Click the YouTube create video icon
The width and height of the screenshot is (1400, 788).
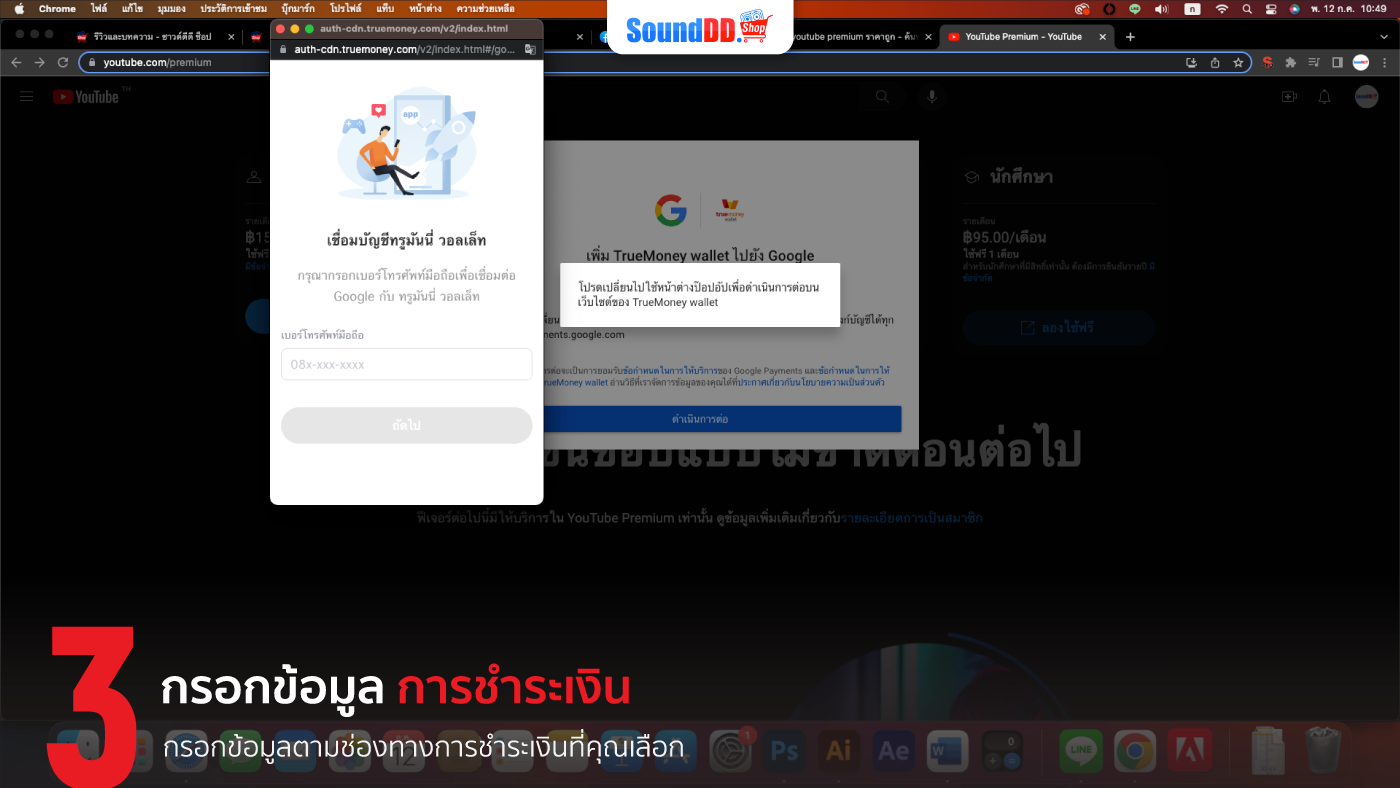point(1289,97)
